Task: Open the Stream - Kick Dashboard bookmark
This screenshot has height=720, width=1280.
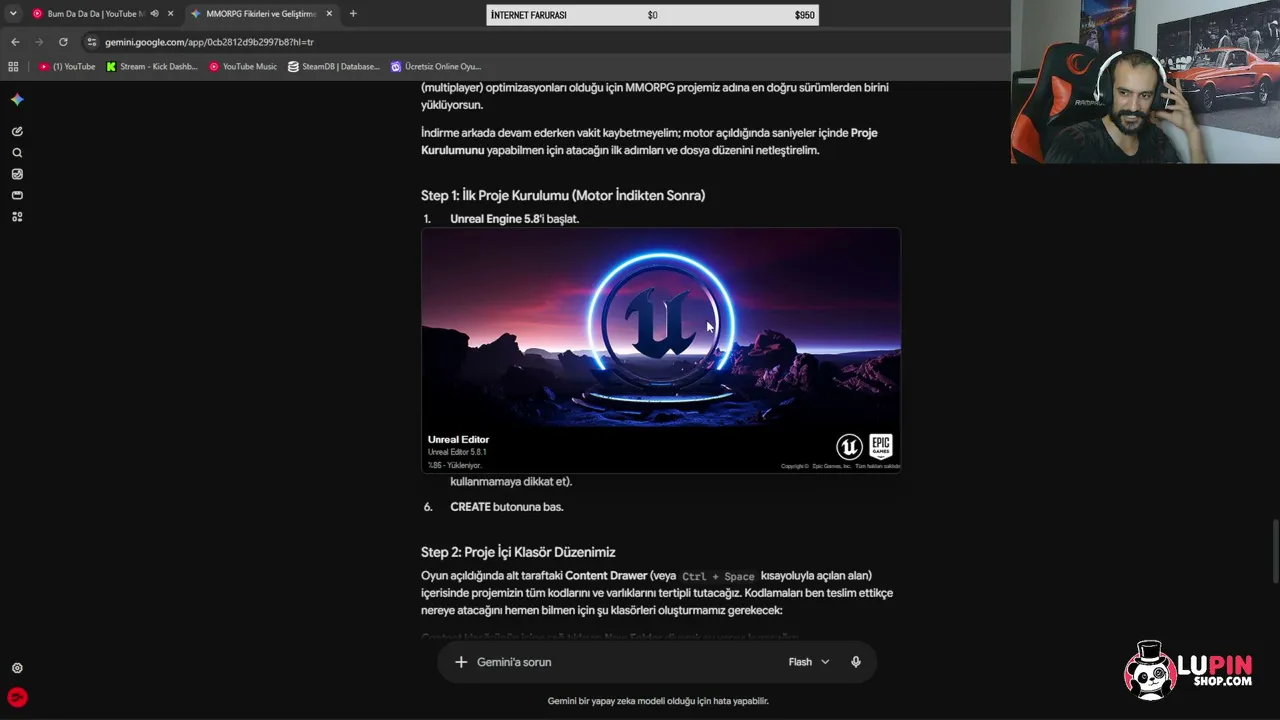Action: [152, 67]
